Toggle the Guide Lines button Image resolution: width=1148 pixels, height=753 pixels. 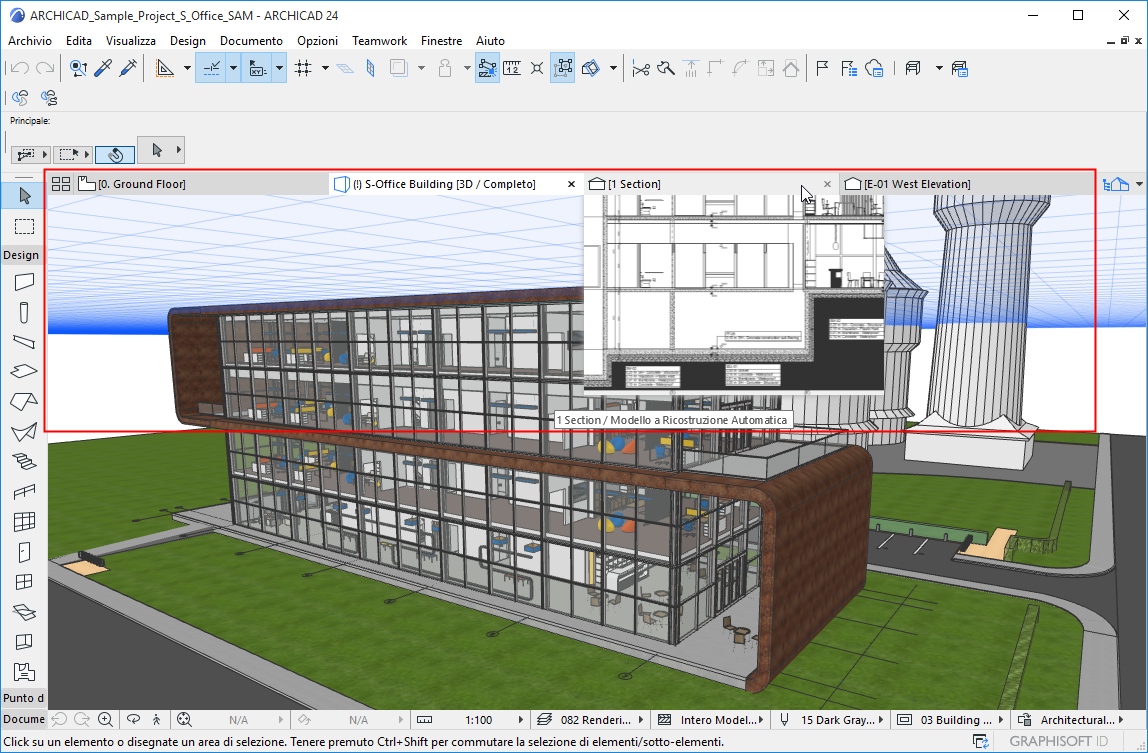click(x=212, y=68)
